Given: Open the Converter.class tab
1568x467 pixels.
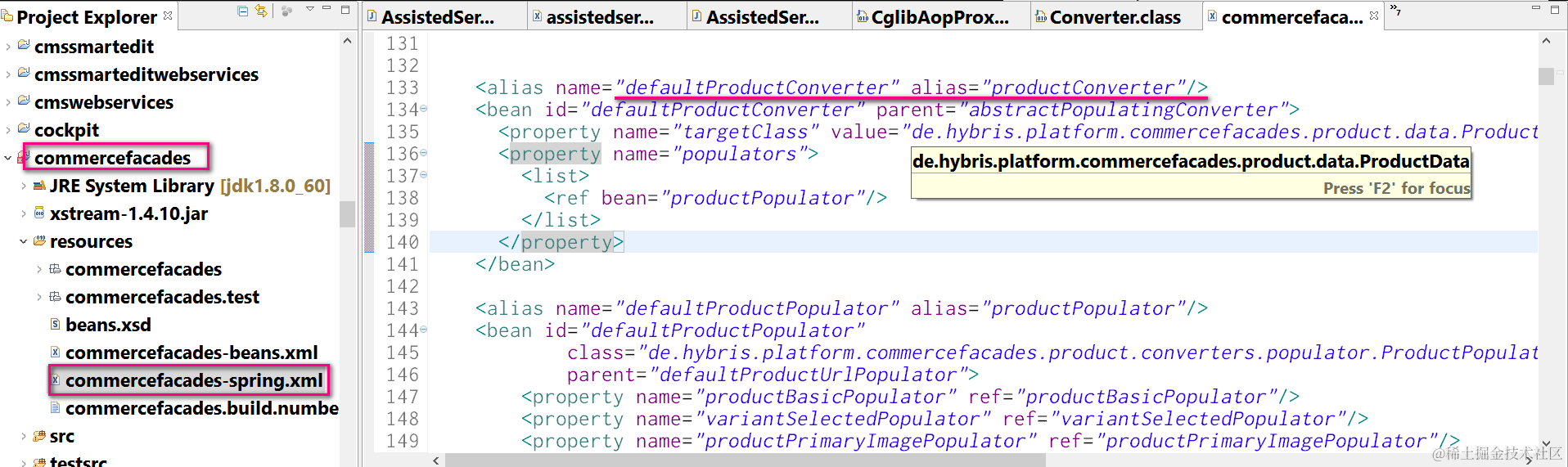Looking at the screenshot, I should tap(1115, 17).
